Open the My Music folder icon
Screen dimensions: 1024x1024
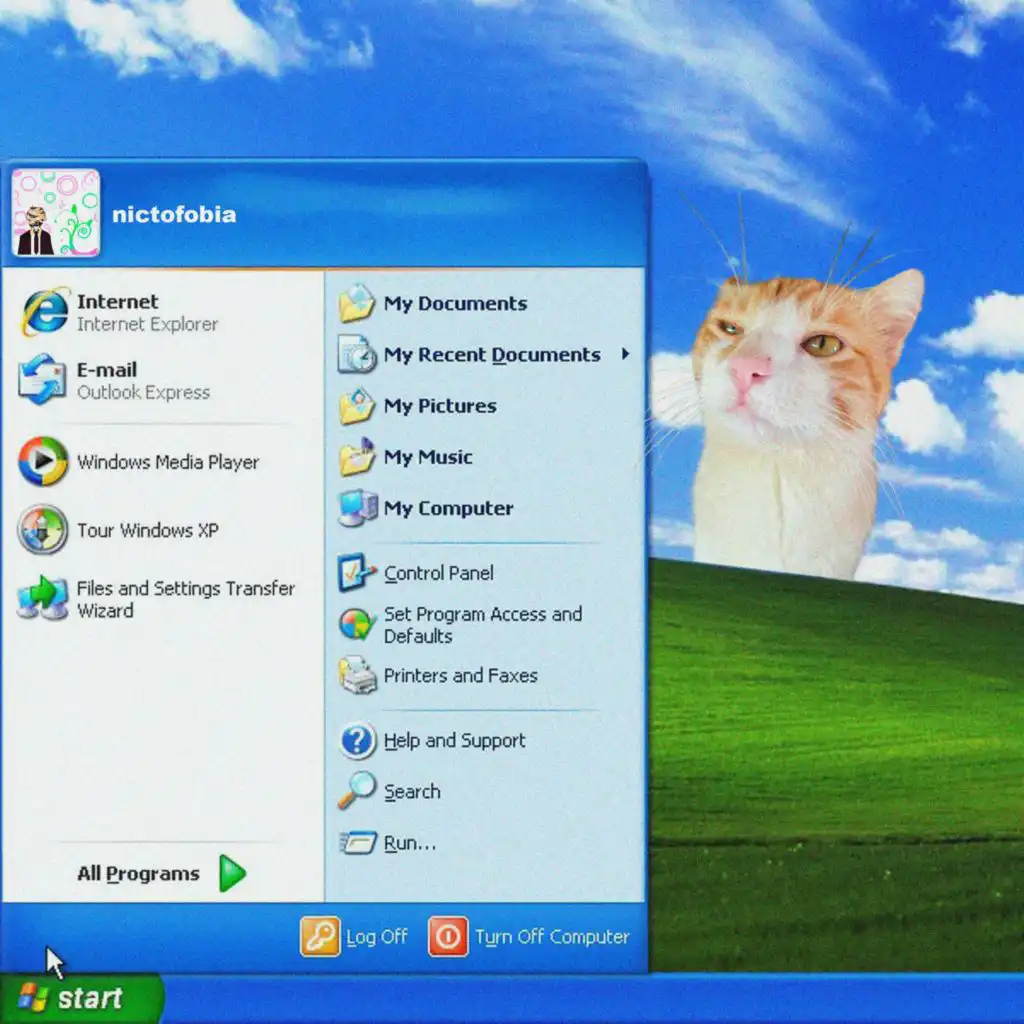[357, 457]
